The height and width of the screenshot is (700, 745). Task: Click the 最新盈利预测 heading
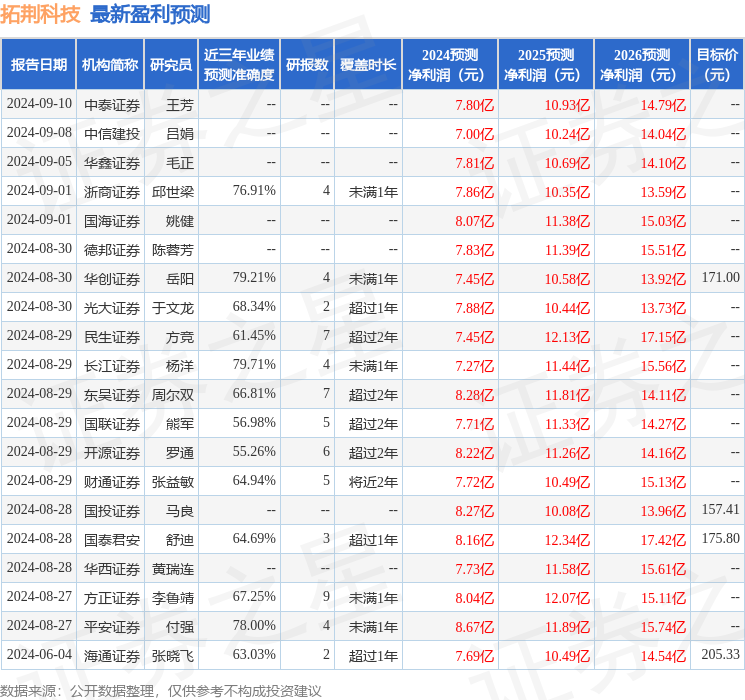tap(150, 14)
